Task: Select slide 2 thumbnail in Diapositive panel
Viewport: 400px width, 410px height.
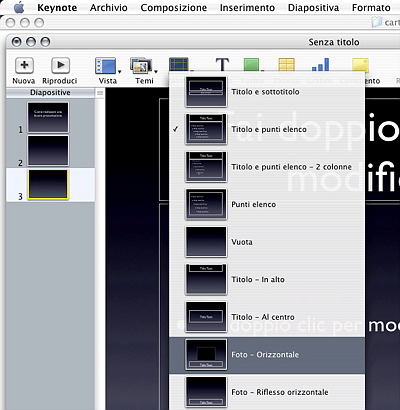Action: [48, 150]
